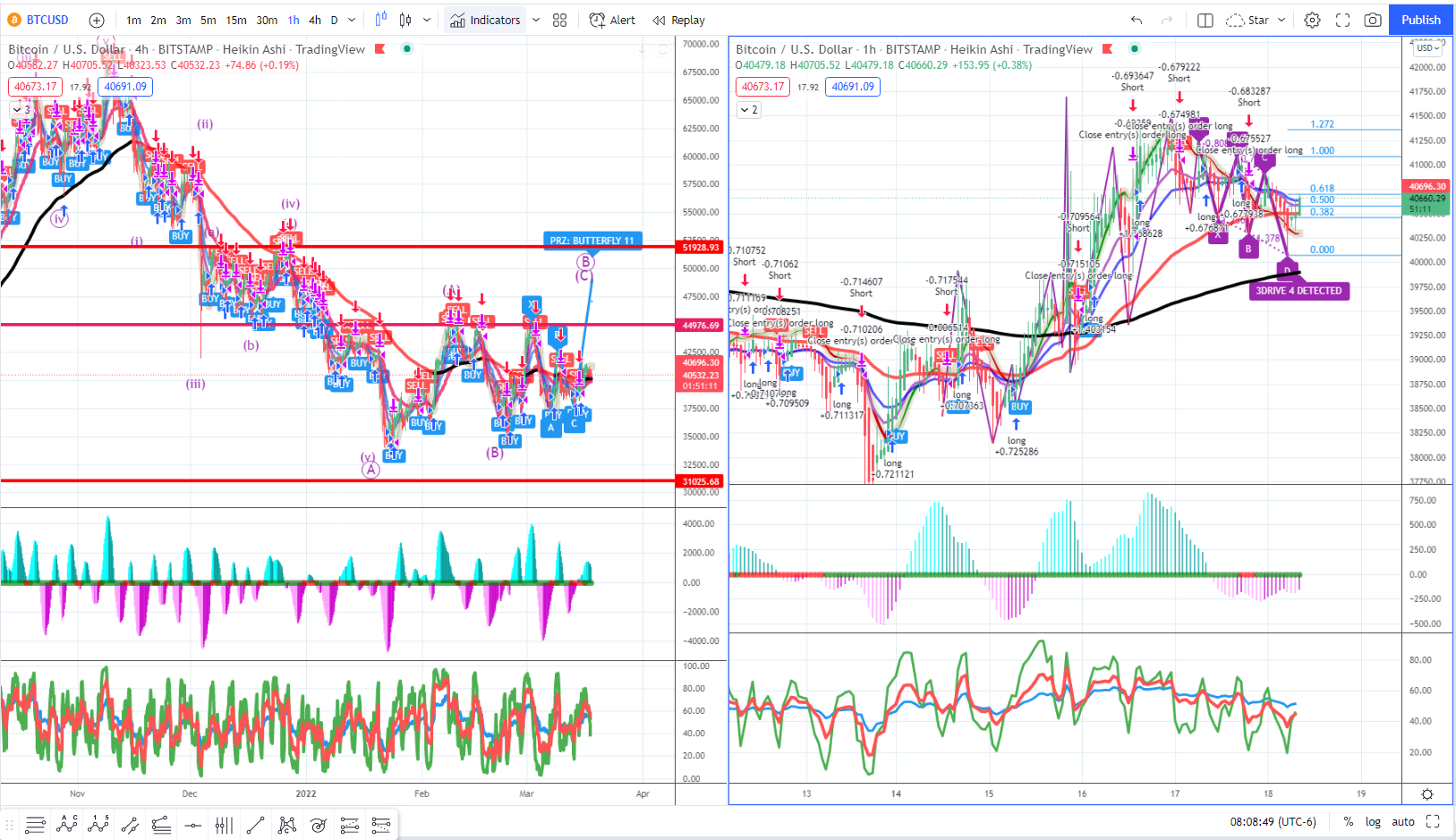The image size is (1456, 840).
Task: Click the PRZ: BUTTERFLY 11 label
Action: point(592,241)
